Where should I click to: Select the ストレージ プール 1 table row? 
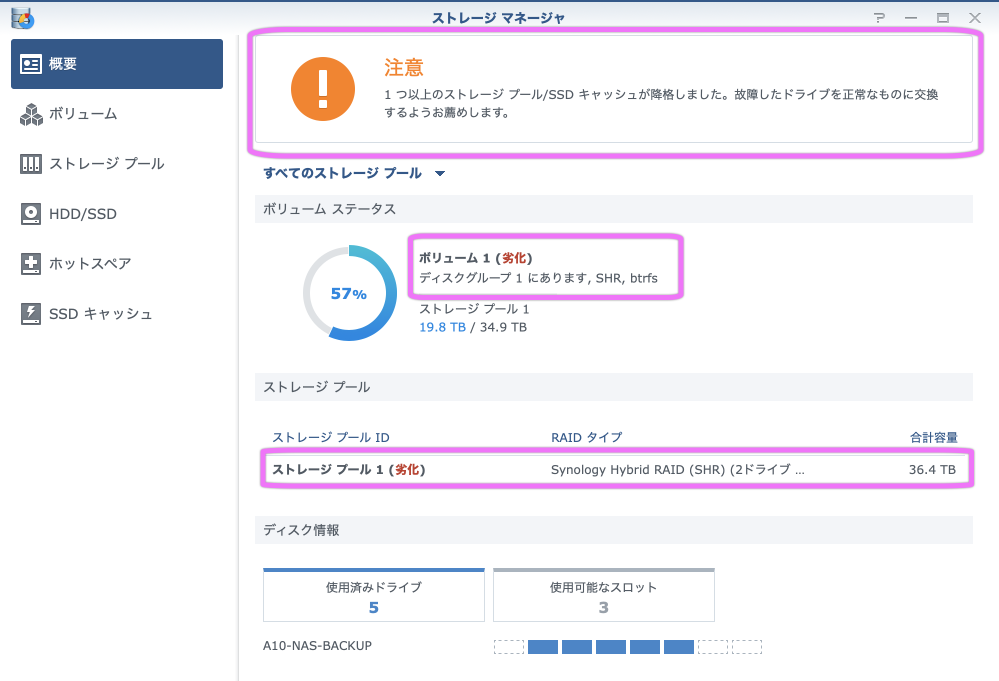point(614,469)
